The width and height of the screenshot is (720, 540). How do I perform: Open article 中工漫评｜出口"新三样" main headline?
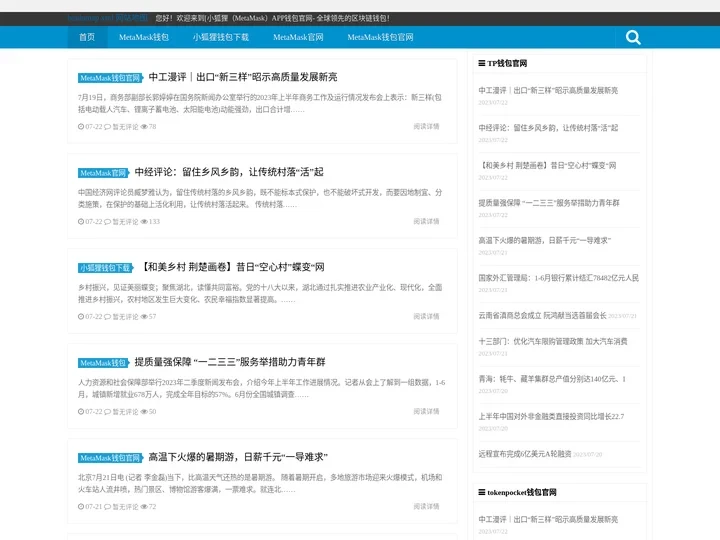tap(243, 77)
